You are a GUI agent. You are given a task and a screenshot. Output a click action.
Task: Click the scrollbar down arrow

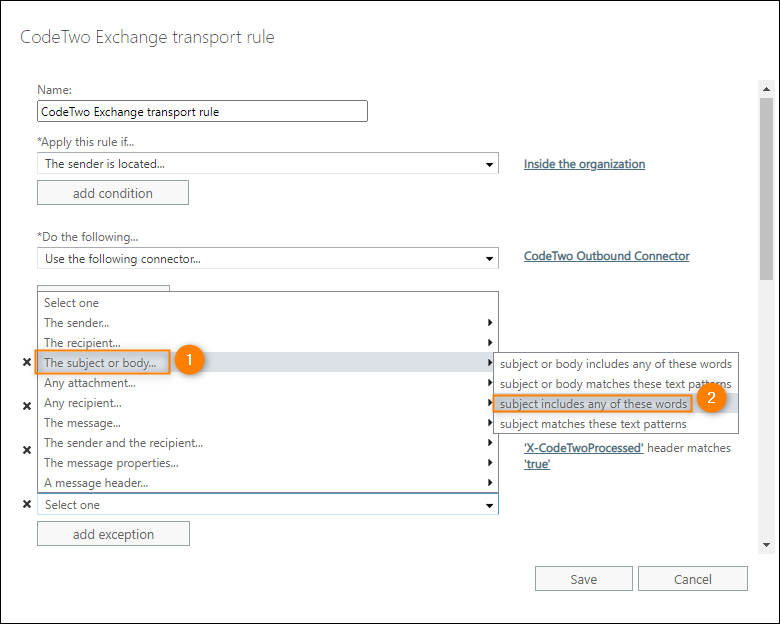pos(766,545)
